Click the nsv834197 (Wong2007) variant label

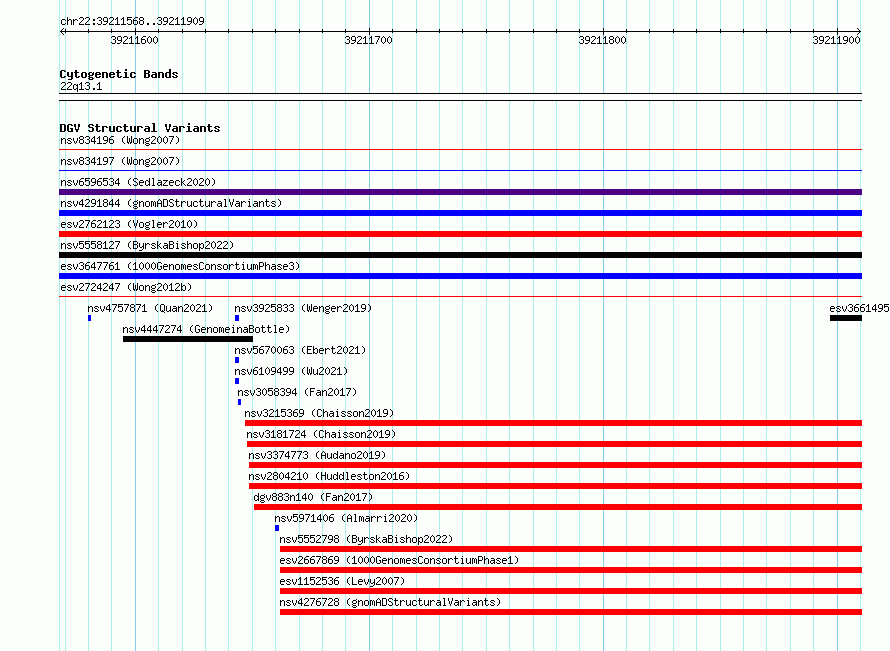120,161
